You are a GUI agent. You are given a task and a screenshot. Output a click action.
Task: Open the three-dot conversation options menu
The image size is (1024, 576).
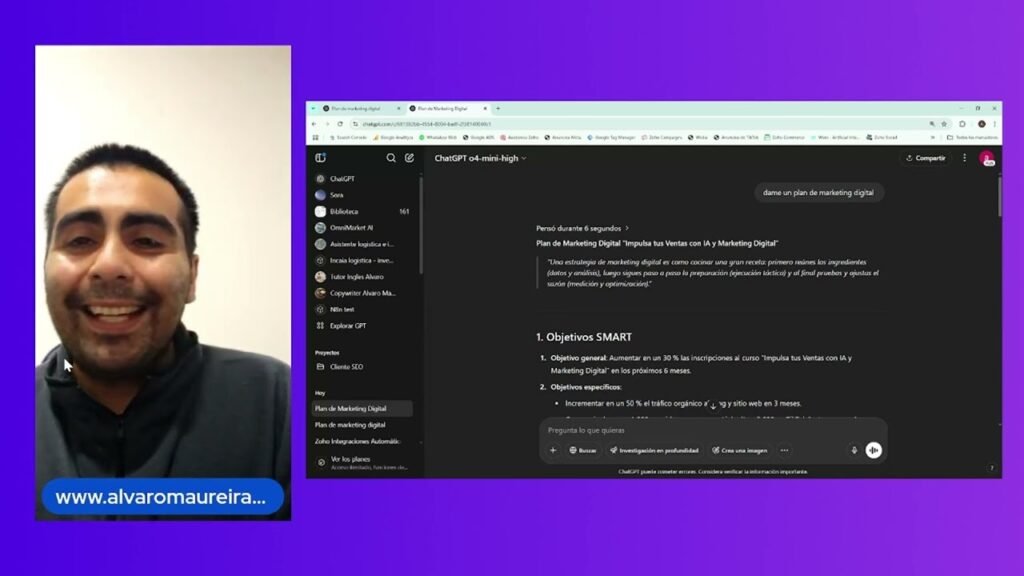pyautogui.click(x=964, y=157)
